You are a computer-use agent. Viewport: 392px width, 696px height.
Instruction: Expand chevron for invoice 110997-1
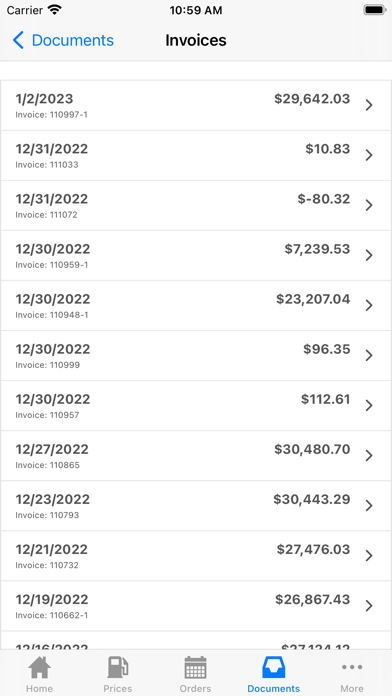(369, 105)
